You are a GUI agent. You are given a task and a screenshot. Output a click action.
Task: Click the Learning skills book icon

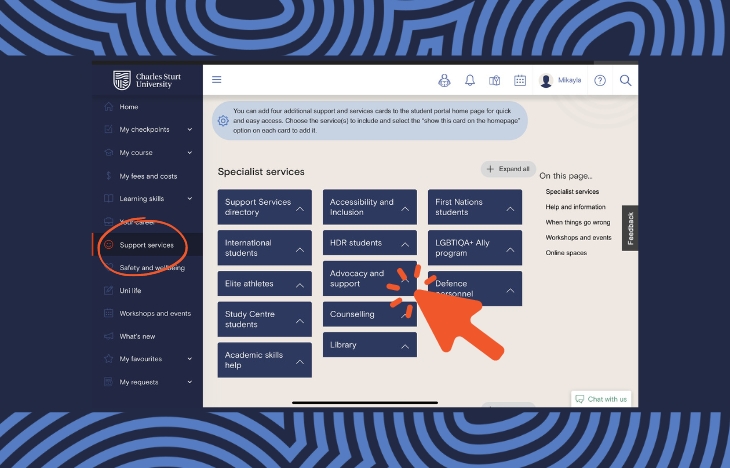[x=108, y=198]
